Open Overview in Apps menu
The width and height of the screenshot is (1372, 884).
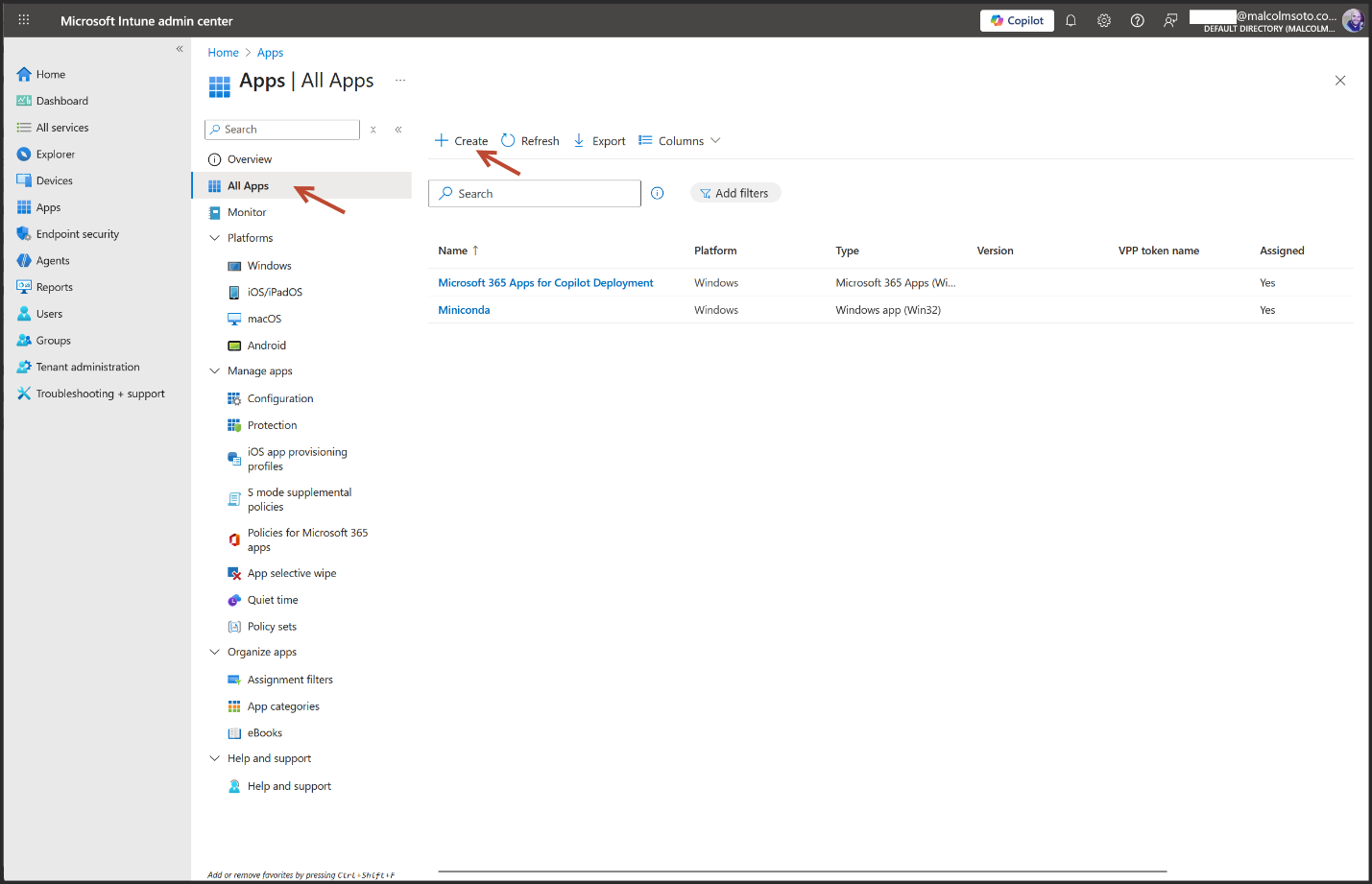pos(250,159)
